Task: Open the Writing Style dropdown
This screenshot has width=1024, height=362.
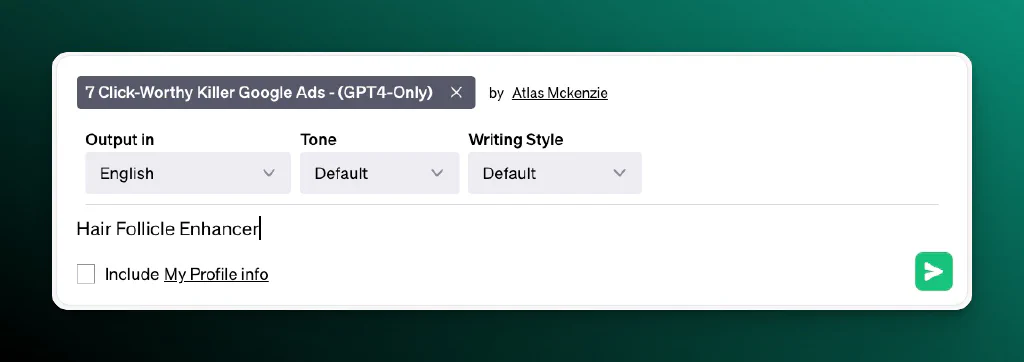Action: coord(554,173)
